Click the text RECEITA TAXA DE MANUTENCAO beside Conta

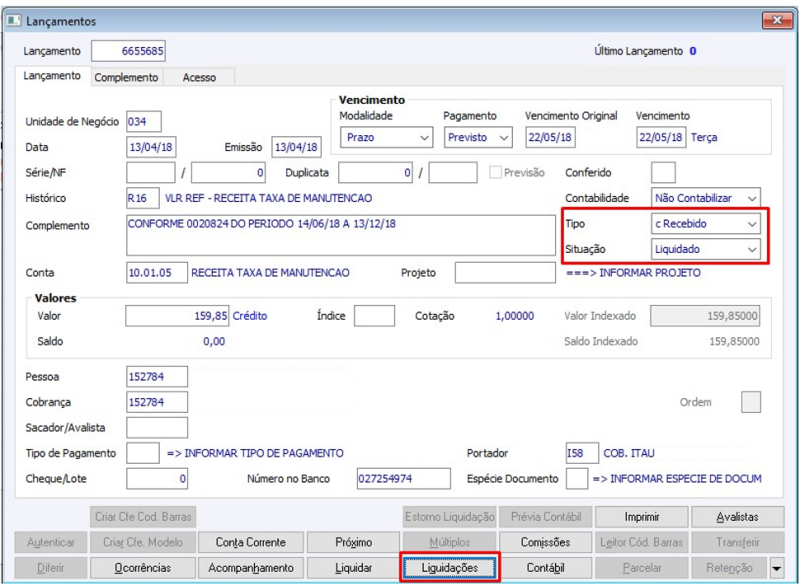coord(270,273)
